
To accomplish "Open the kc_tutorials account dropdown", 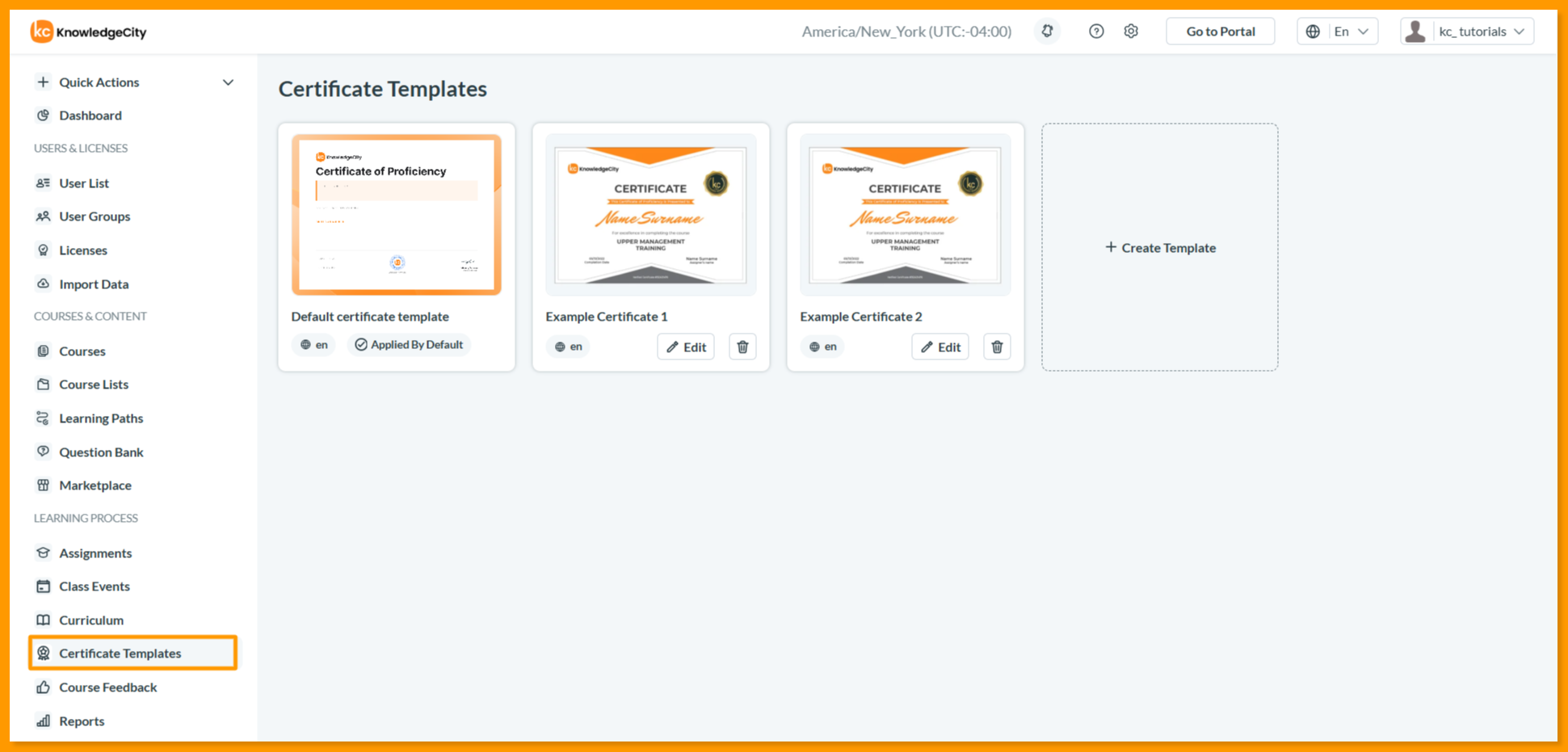I will tap(1467, 32).
